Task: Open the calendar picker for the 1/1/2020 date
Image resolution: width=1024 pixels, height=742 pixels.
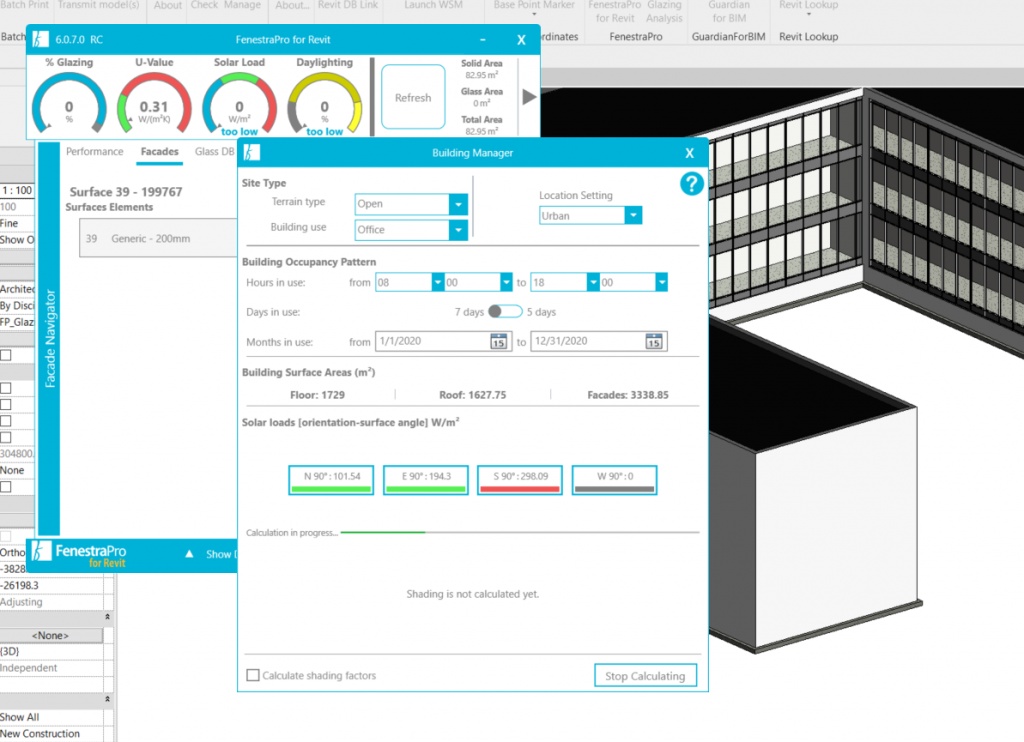Action: pos(498,341)
